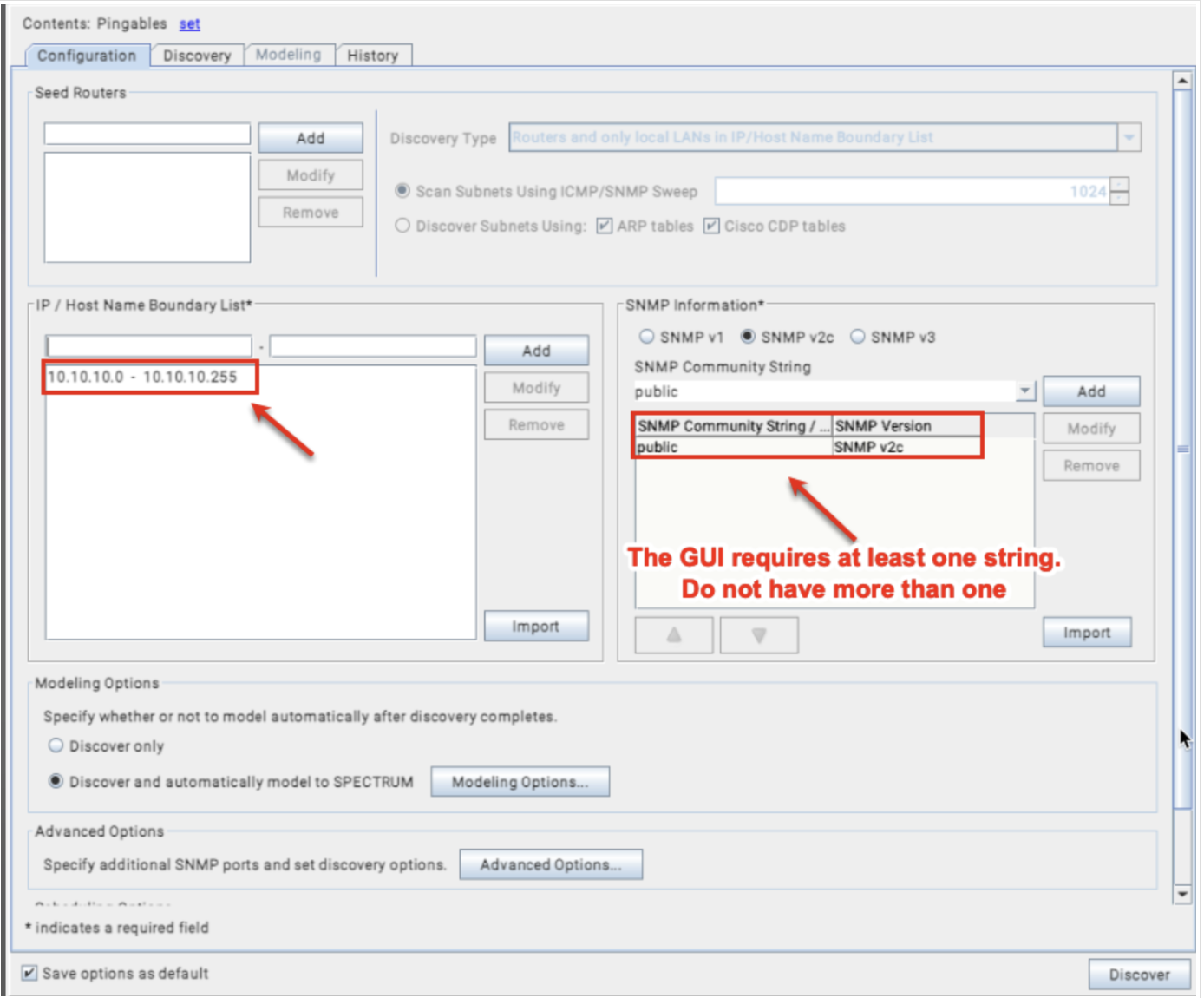Click the SNMP Community String text field
Viewport: 1204px width, 998px height.
[x=825, y=391]
